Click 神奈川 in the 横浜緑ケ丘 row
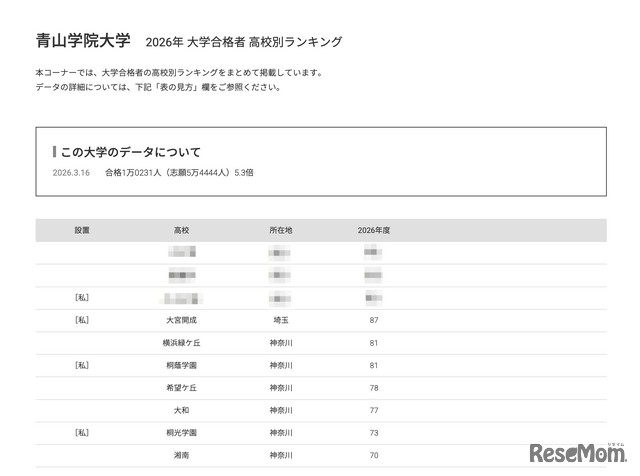Image resolution: width=640 pixels, height=476 pixels. click(281, 343)
